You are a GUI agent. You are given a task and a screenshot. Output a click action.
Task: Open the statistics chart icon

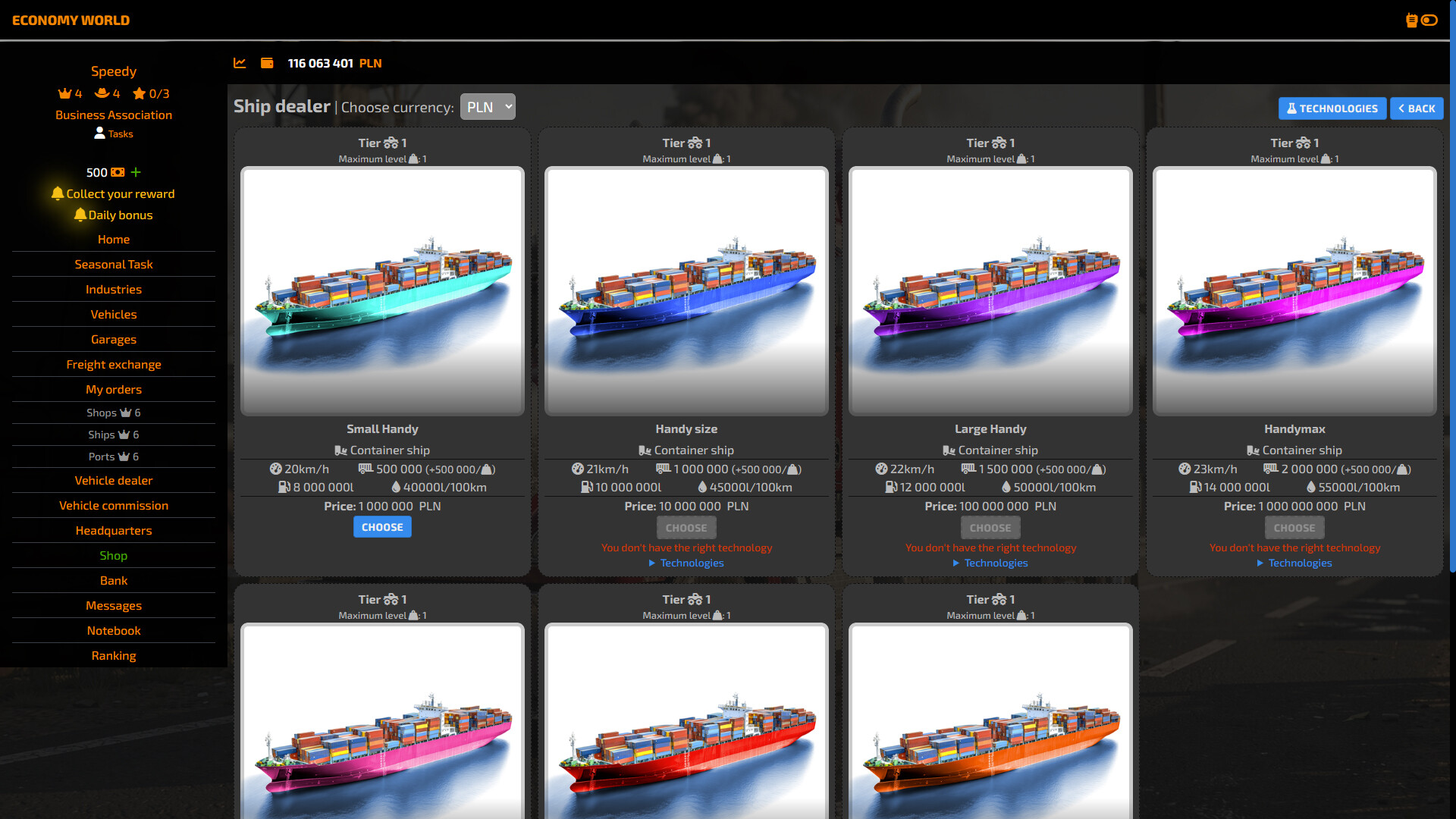[240, 63]
